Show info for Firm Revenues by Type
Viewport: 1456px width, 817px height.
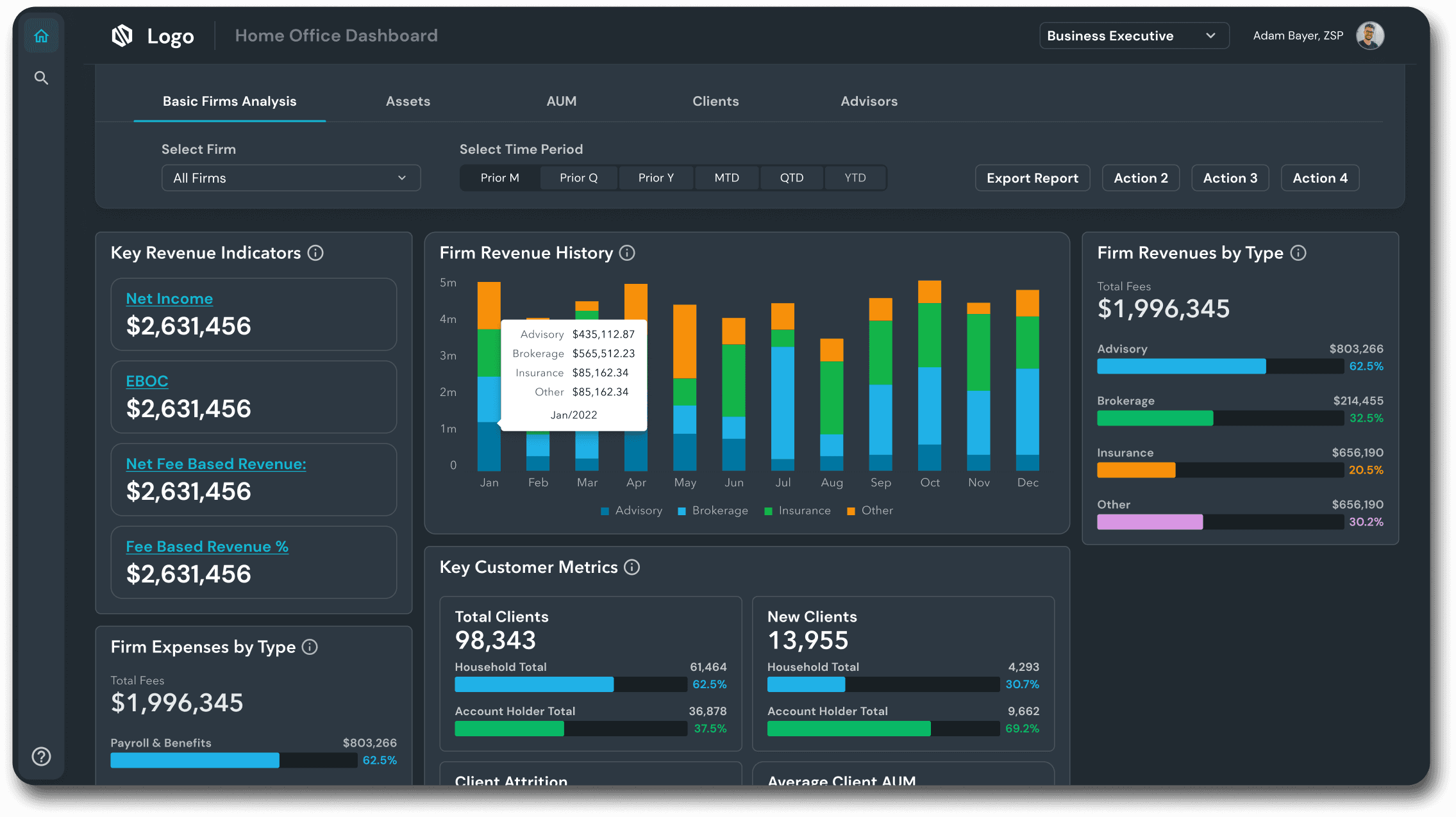[1298, 253]
